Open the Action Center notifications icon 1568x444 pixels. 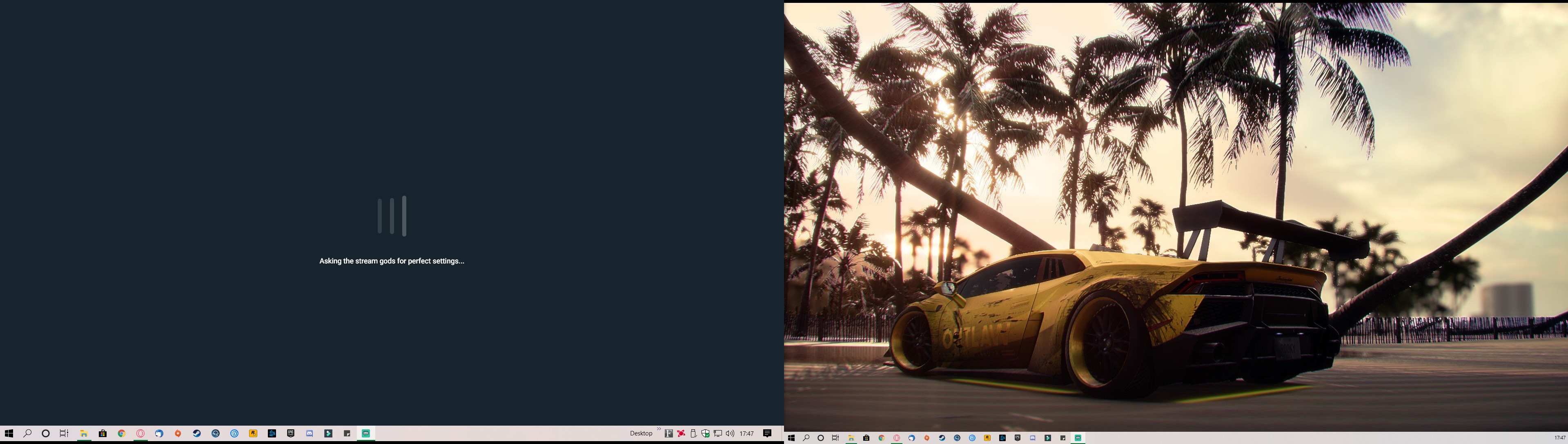(x=768, y=434)
